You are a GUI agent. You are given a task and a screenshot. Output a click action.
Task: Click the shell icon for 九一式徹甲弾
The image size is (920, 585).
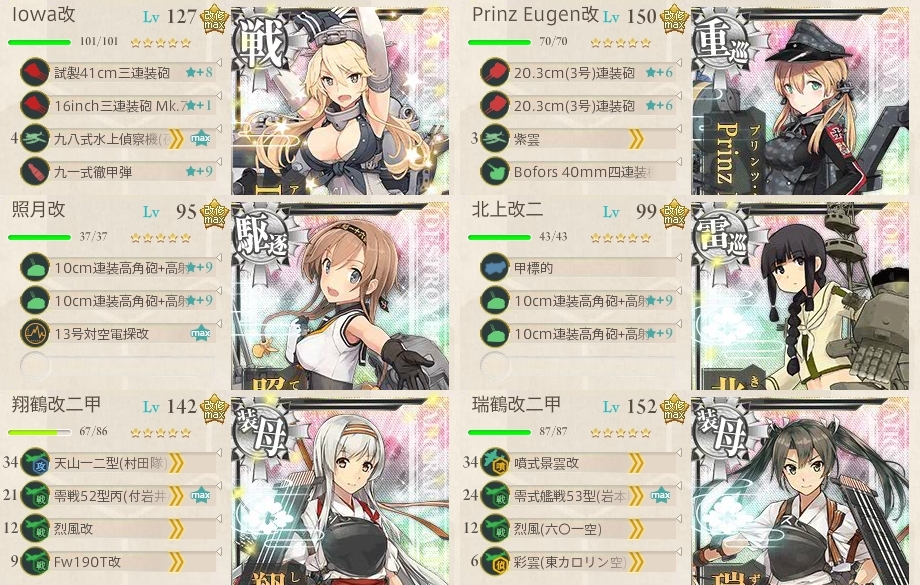pyautogui.click(x=35, y=171)
